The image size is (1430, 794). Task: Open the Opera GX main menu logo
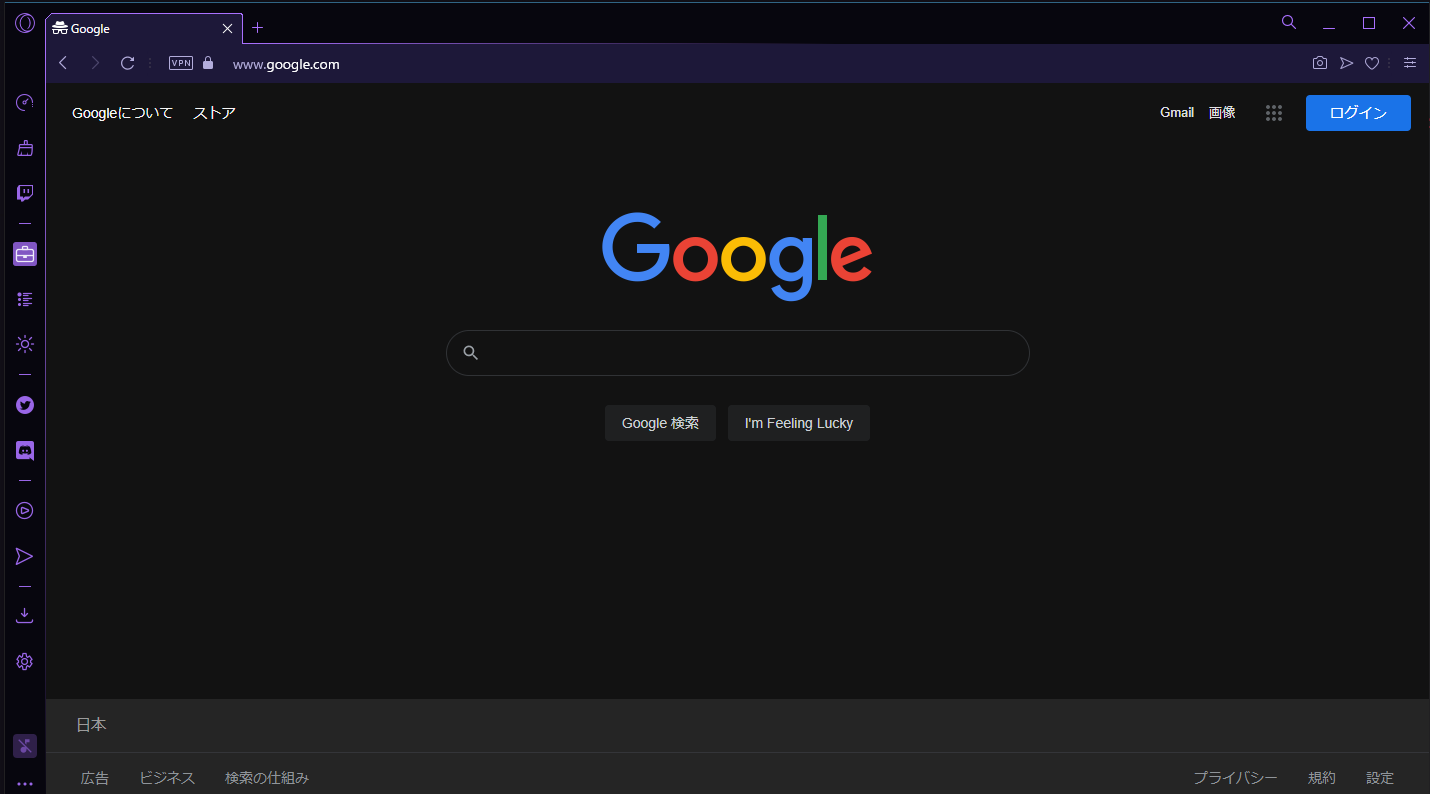(25, 23)
